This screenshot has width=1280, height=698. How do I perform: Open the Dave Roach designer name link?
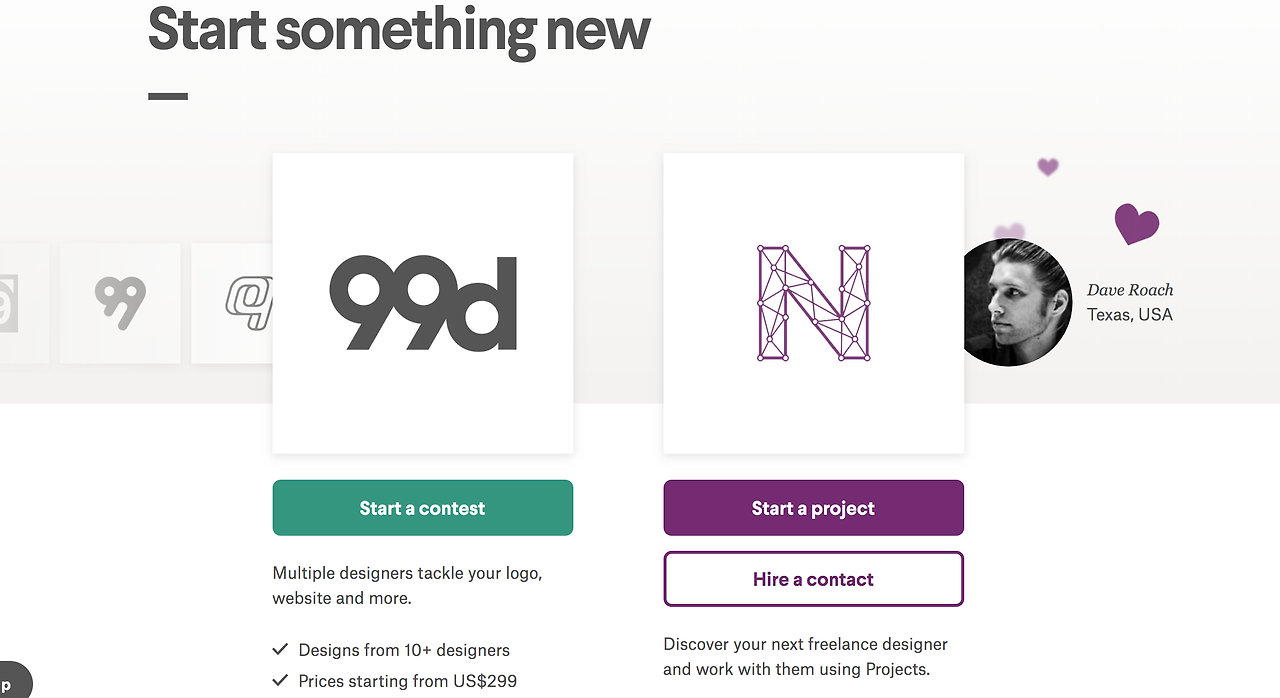(1130, 290)
